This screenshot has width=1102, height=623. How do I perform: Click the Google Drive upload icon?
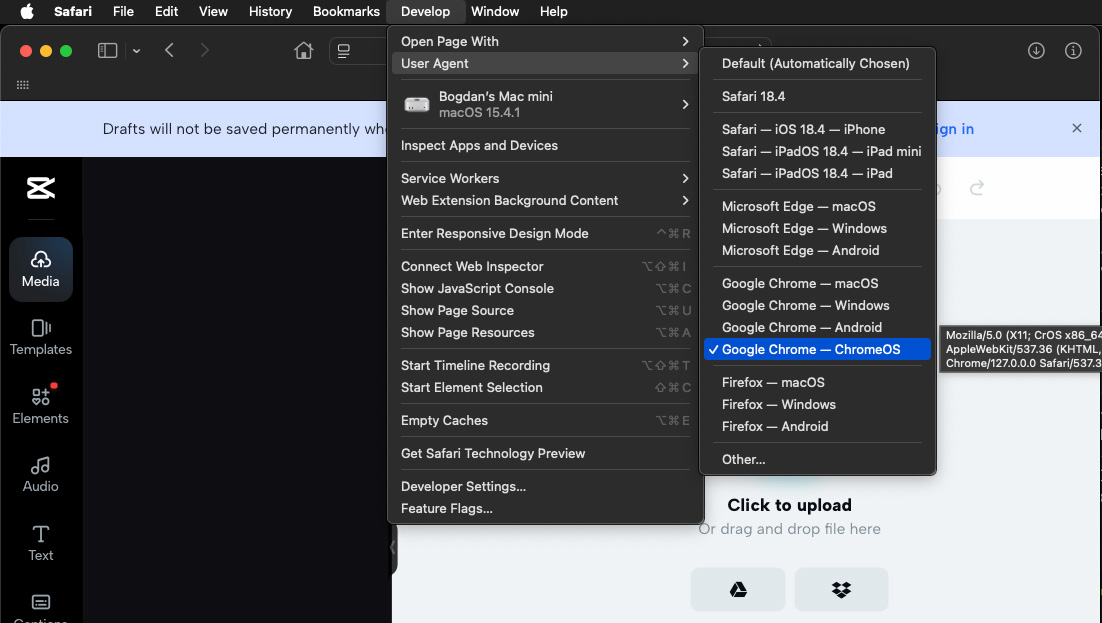point(738,589)
